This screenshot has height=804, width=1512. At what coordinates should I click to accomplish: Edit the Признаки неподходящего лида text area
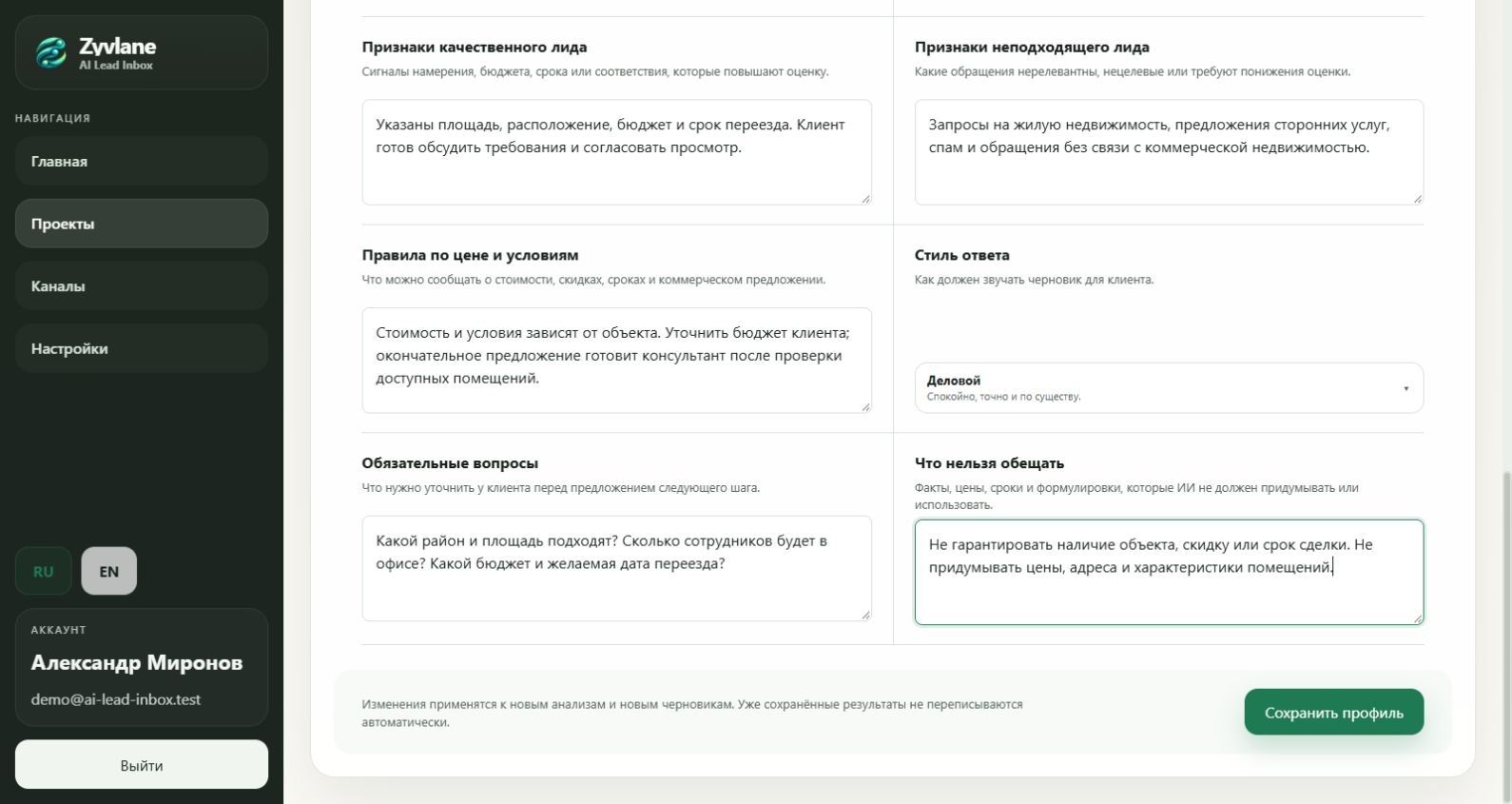(x=1169, y=152)
